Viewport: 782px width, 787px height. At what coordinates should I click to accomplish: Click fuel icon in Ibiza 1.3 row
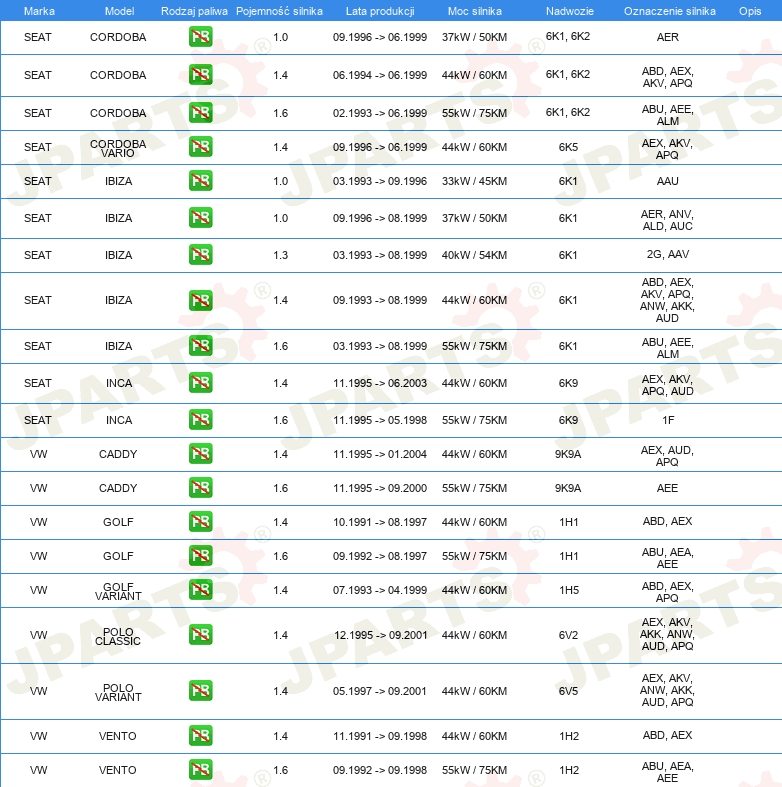[201, 254]
